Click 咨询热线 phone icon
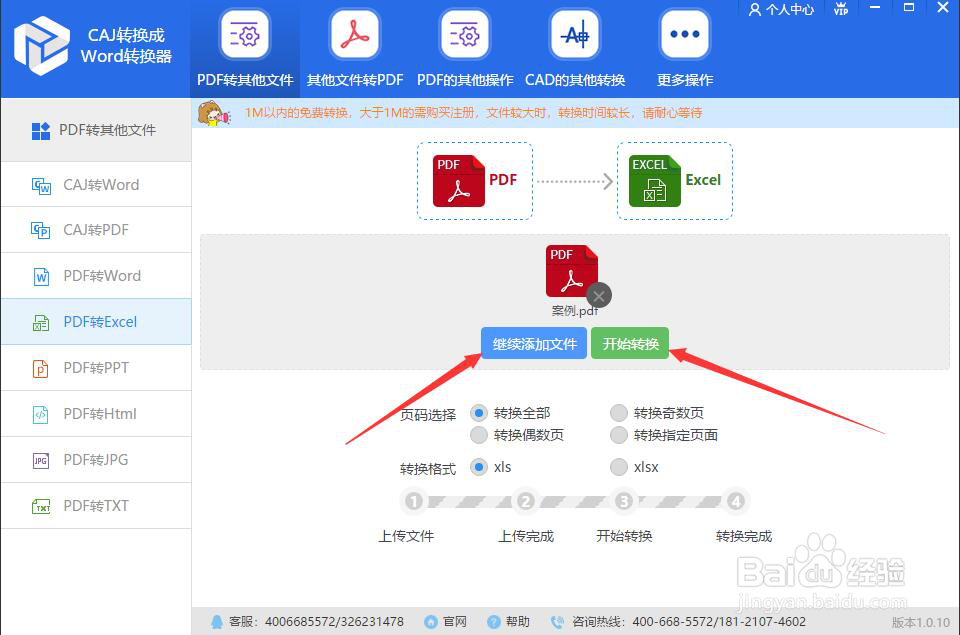This screenshot has height=635, width=960. (557, 622)
